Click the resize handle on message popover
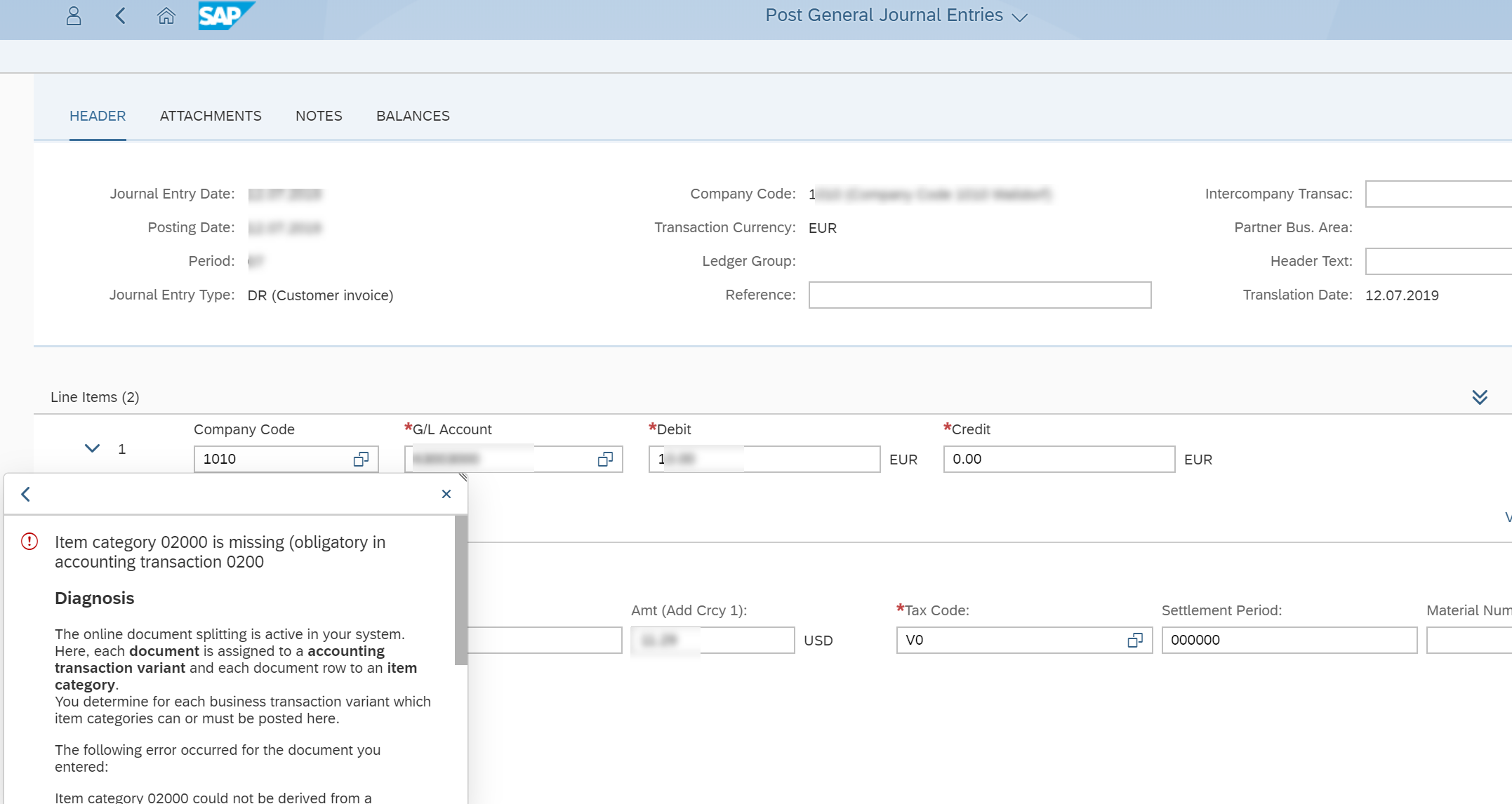The height and width of the screenshot is (804, 1512). (463, 477)
